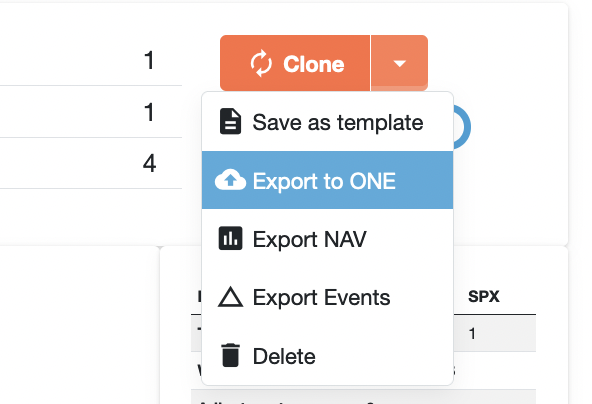This screenshot has height=404, width=592.
Task: Click the value 1 level with Save as template
Action: tap(149, 112)
